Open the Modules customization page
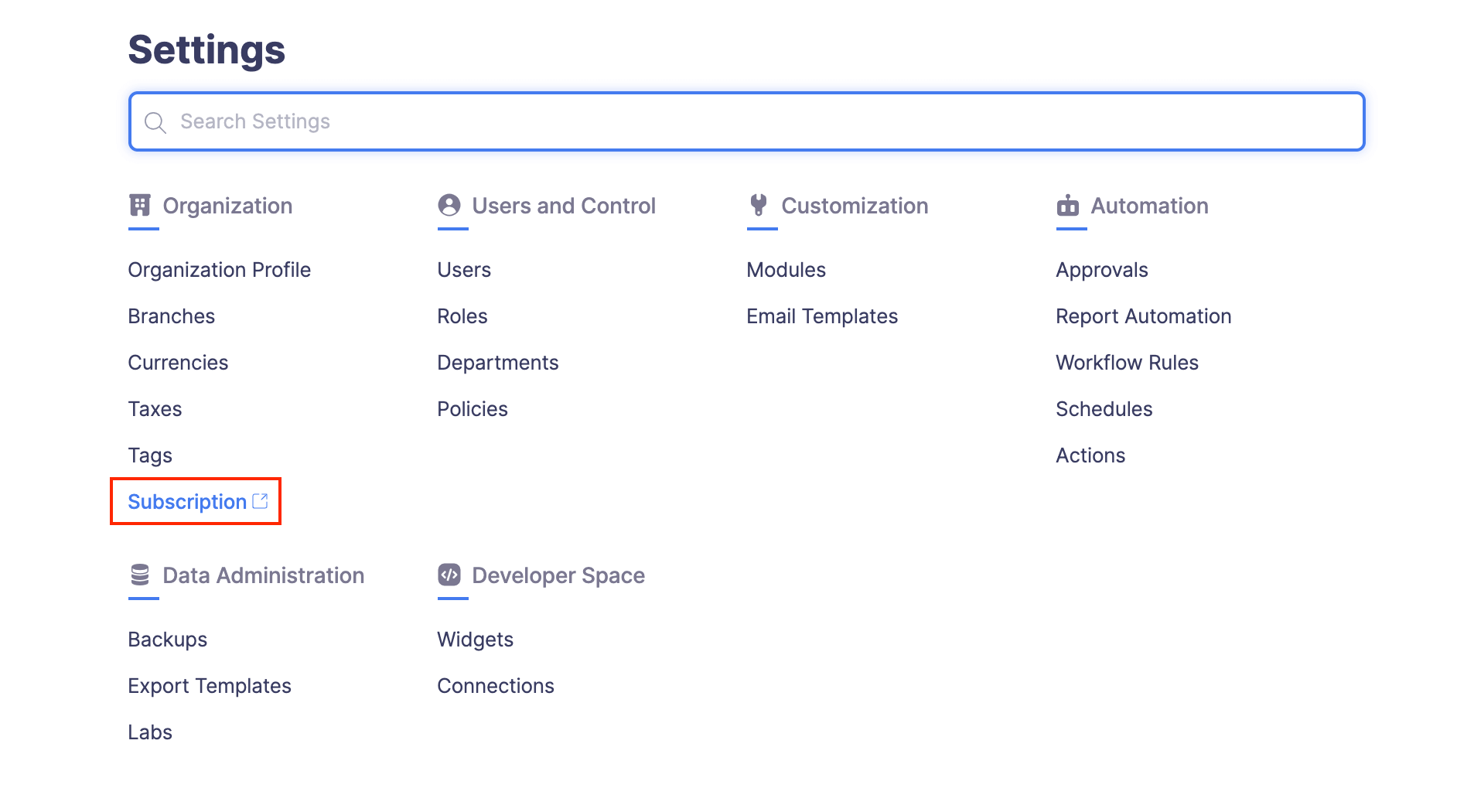 [786, 270]
